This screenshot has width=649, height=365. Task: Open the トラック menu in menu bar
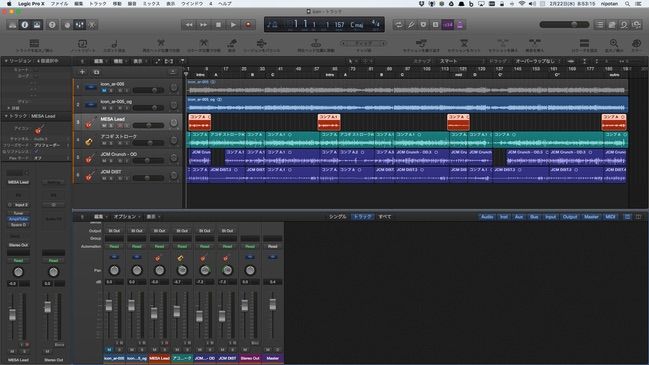pyautogui.click(x=98, y=4)
